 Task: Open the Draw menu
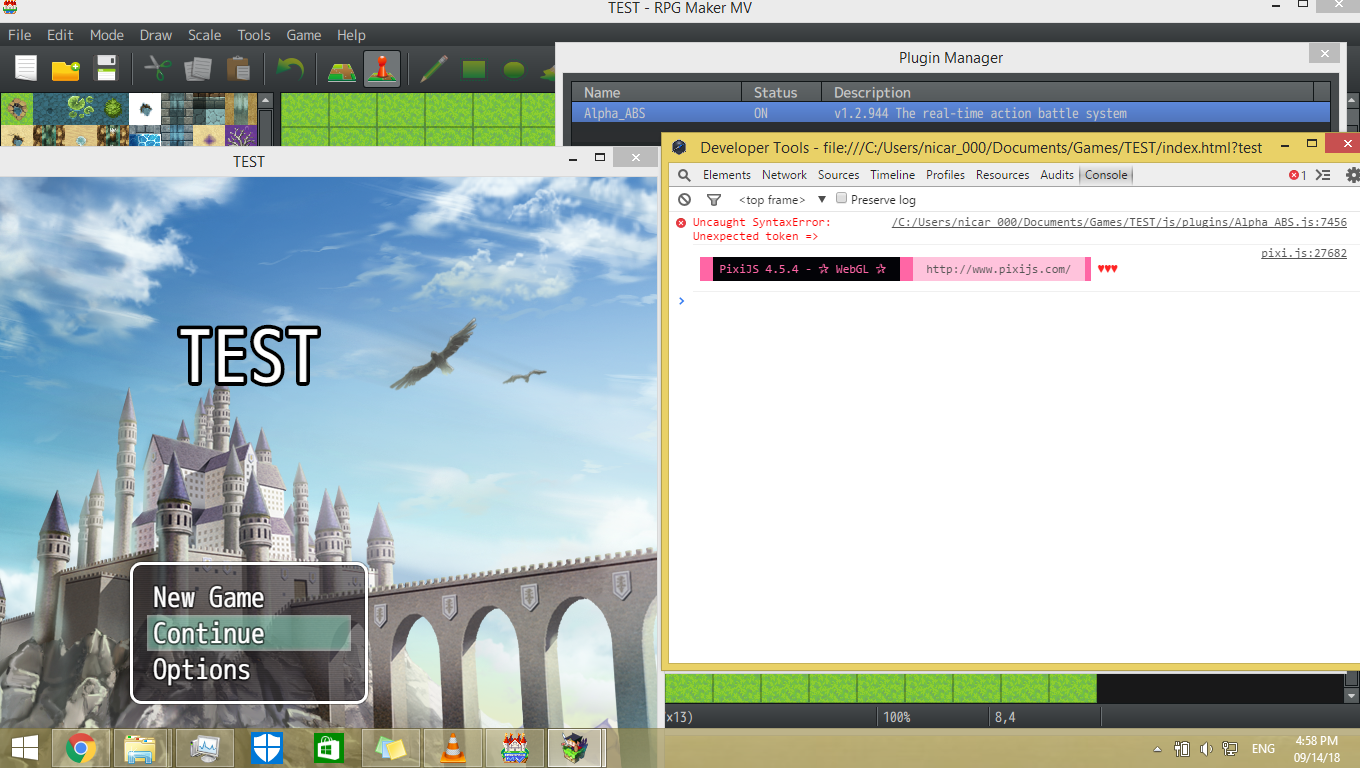click(156, 35)
